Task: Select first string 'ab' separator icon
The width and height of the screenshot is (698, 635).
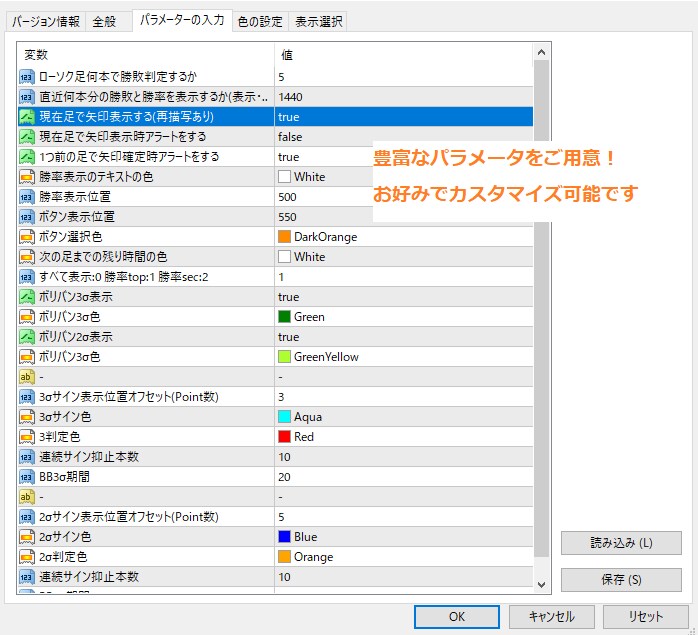Action: [27, 377]
